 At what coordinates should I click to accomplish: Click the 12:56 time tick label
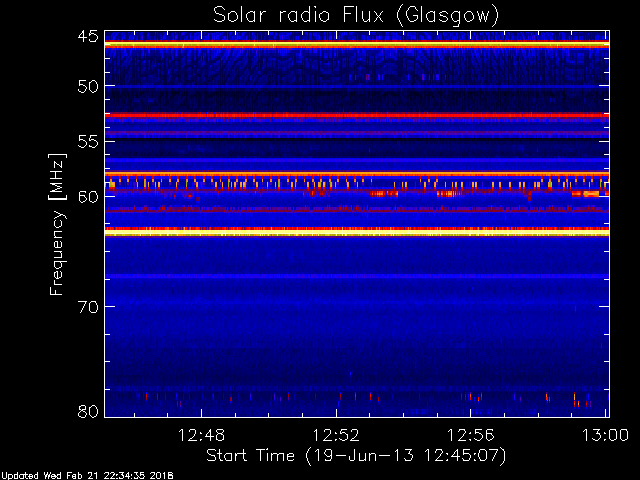471,435
